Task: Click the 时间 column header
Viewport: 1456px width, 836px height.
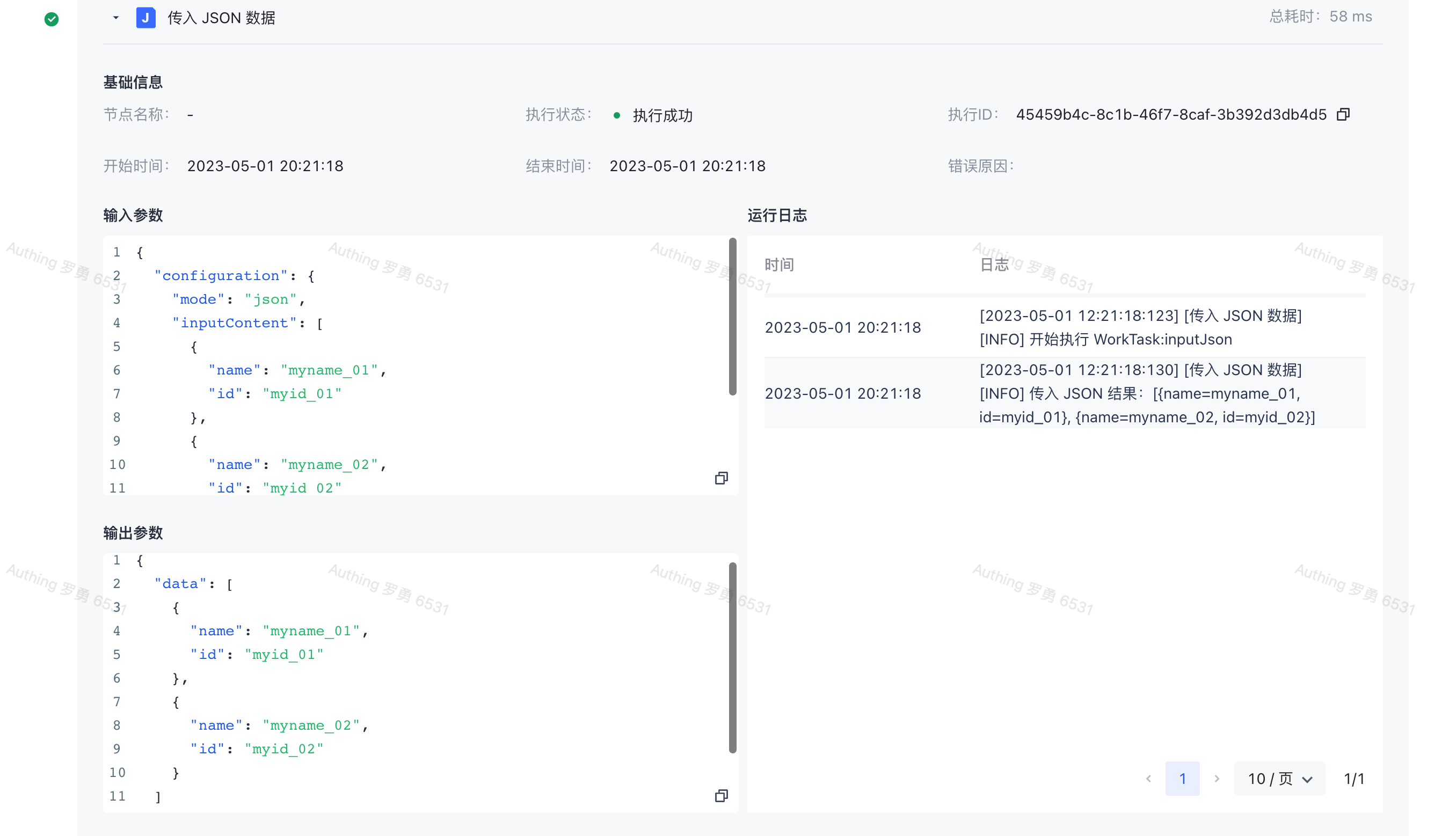Action: [x=780, y=265]
